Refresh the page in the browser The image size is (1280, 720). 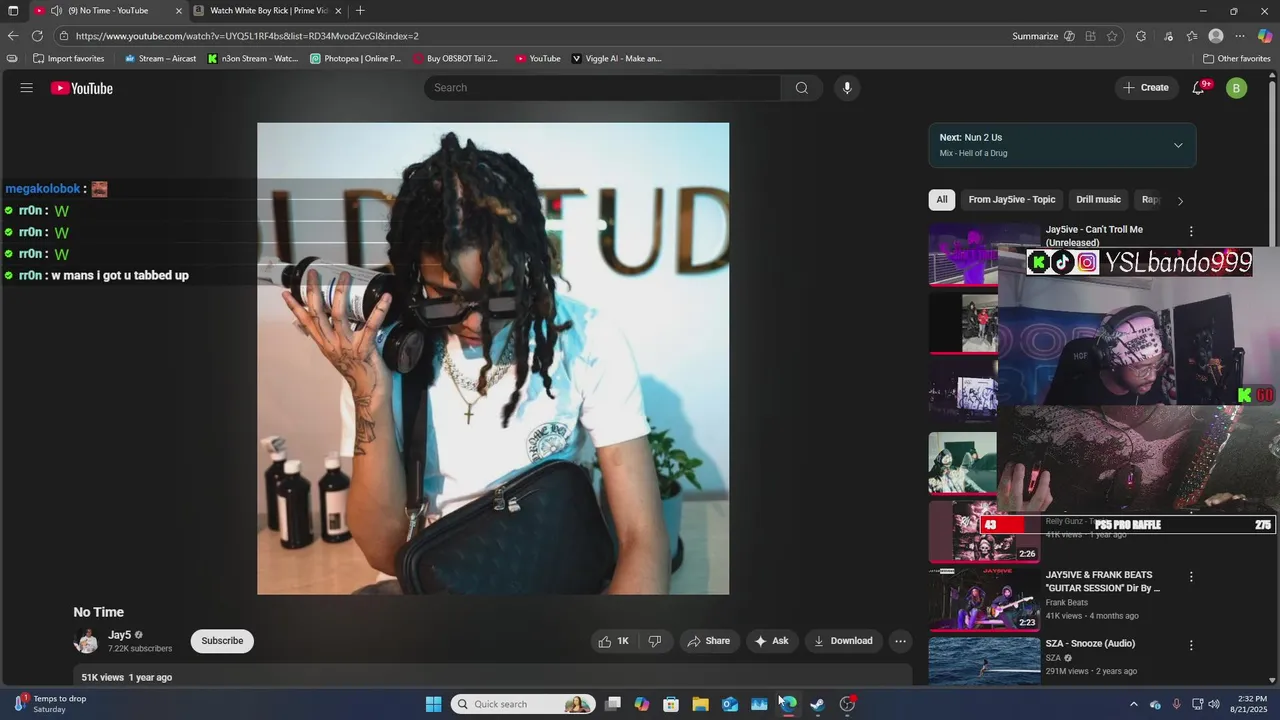pos(37,36)
